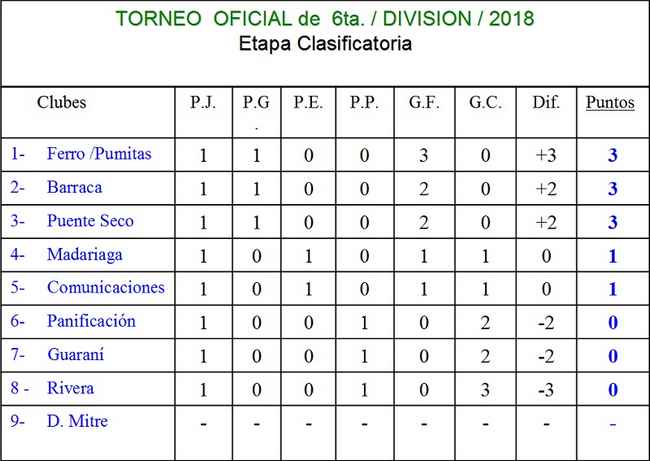This screenshot has height=461, width=650.
Task: Click the Clubes column header
Action: [x=62, y=103]
